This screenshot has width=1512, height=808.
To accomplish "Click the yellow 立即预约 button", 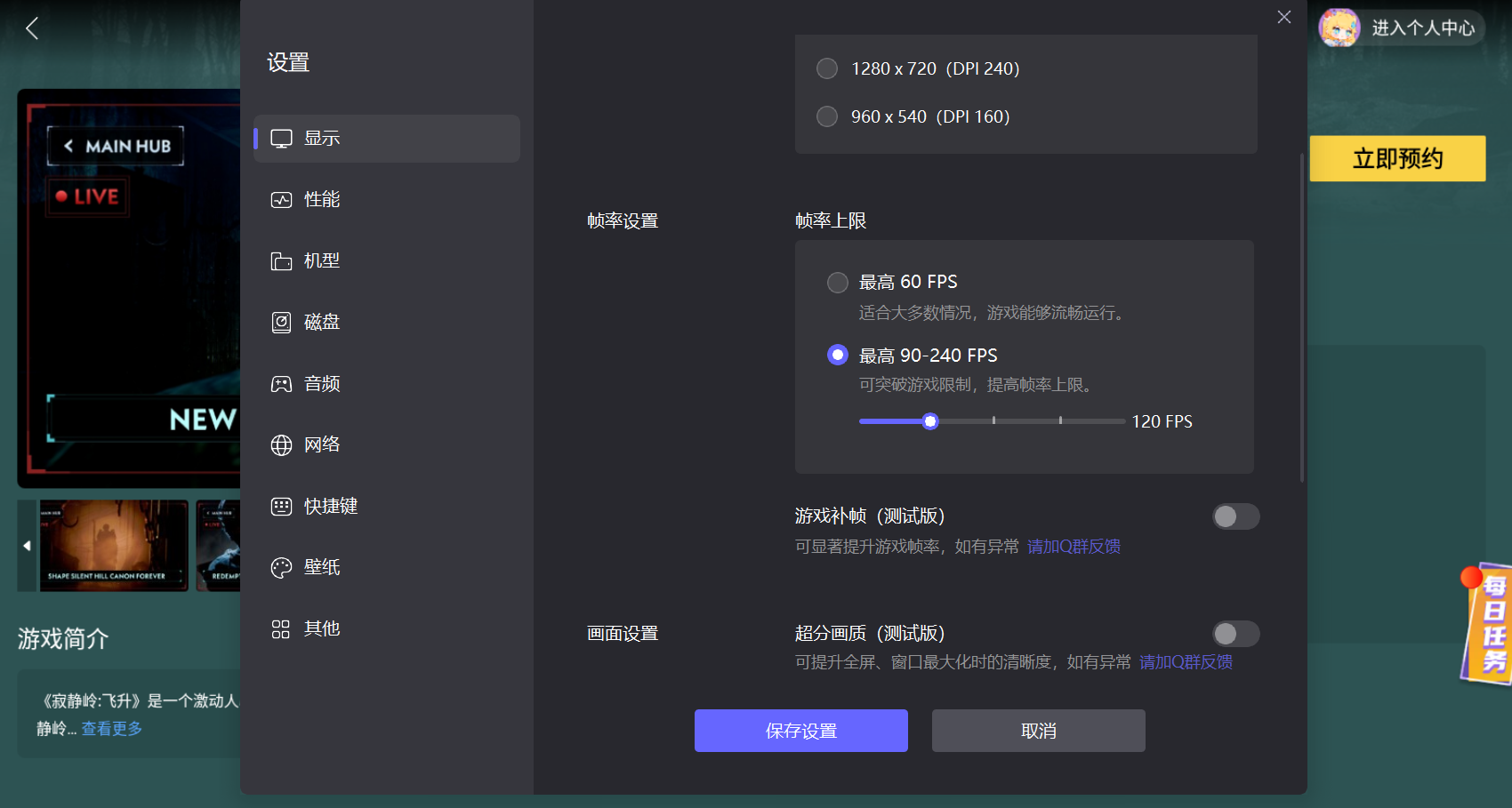I will 1397,159.
